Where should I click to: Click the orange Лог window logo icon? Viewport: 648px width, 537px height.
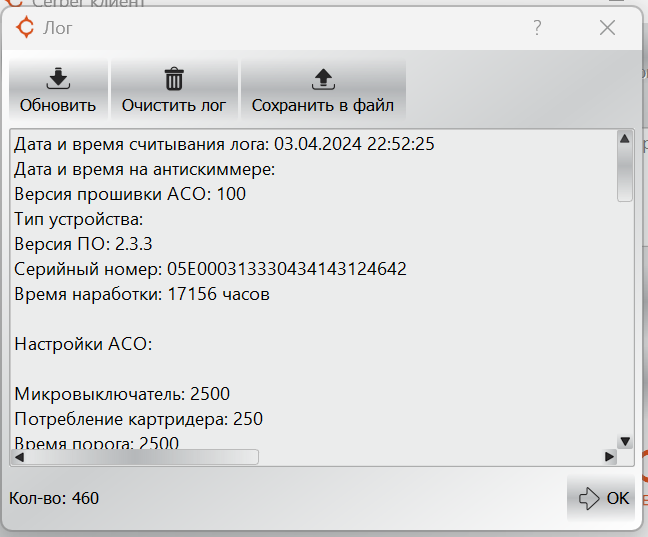25,28
